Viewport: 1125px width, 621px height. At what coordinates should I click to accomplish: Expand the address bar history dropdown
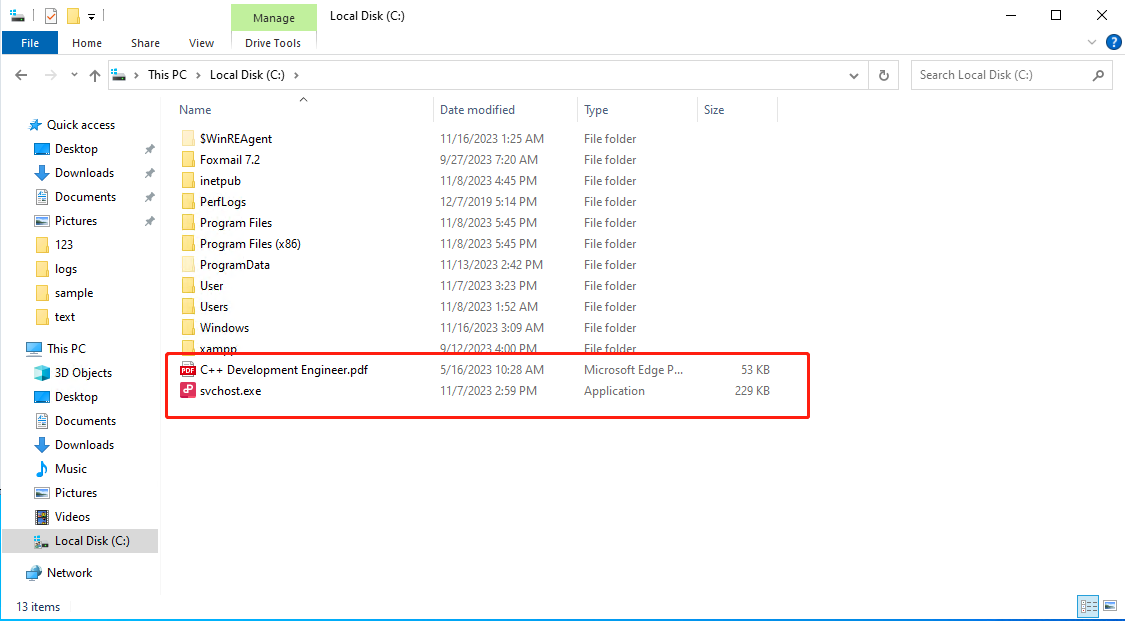(x=853, y=75)
